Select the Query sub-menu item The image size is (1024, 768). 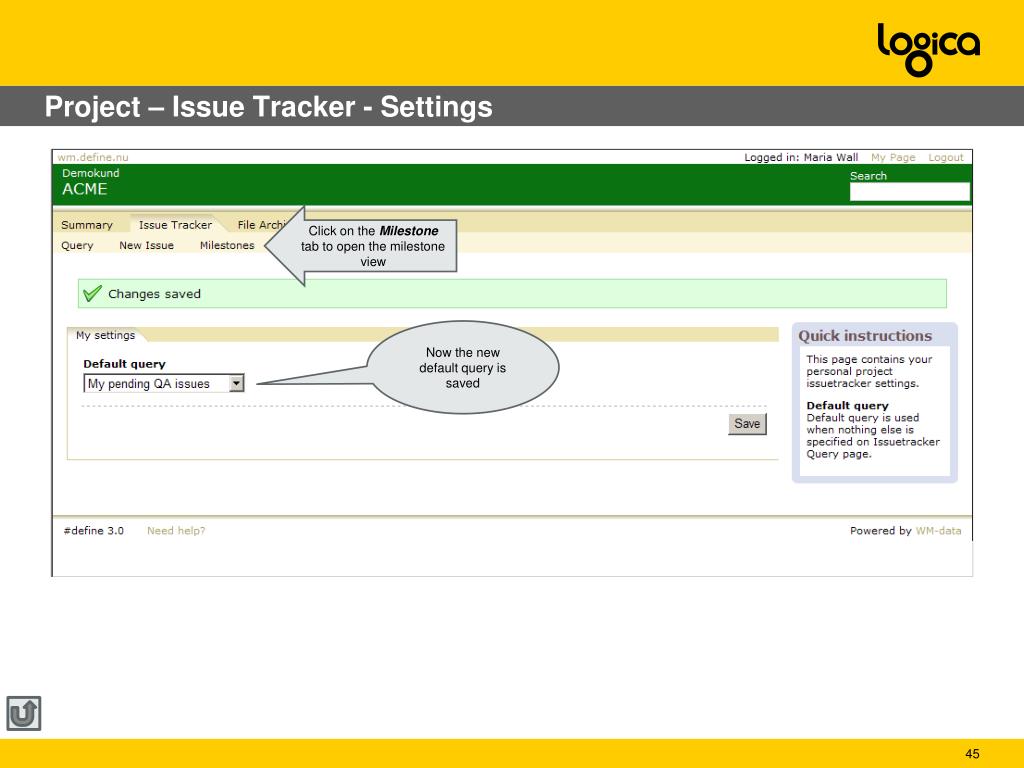tap(77, 245)
